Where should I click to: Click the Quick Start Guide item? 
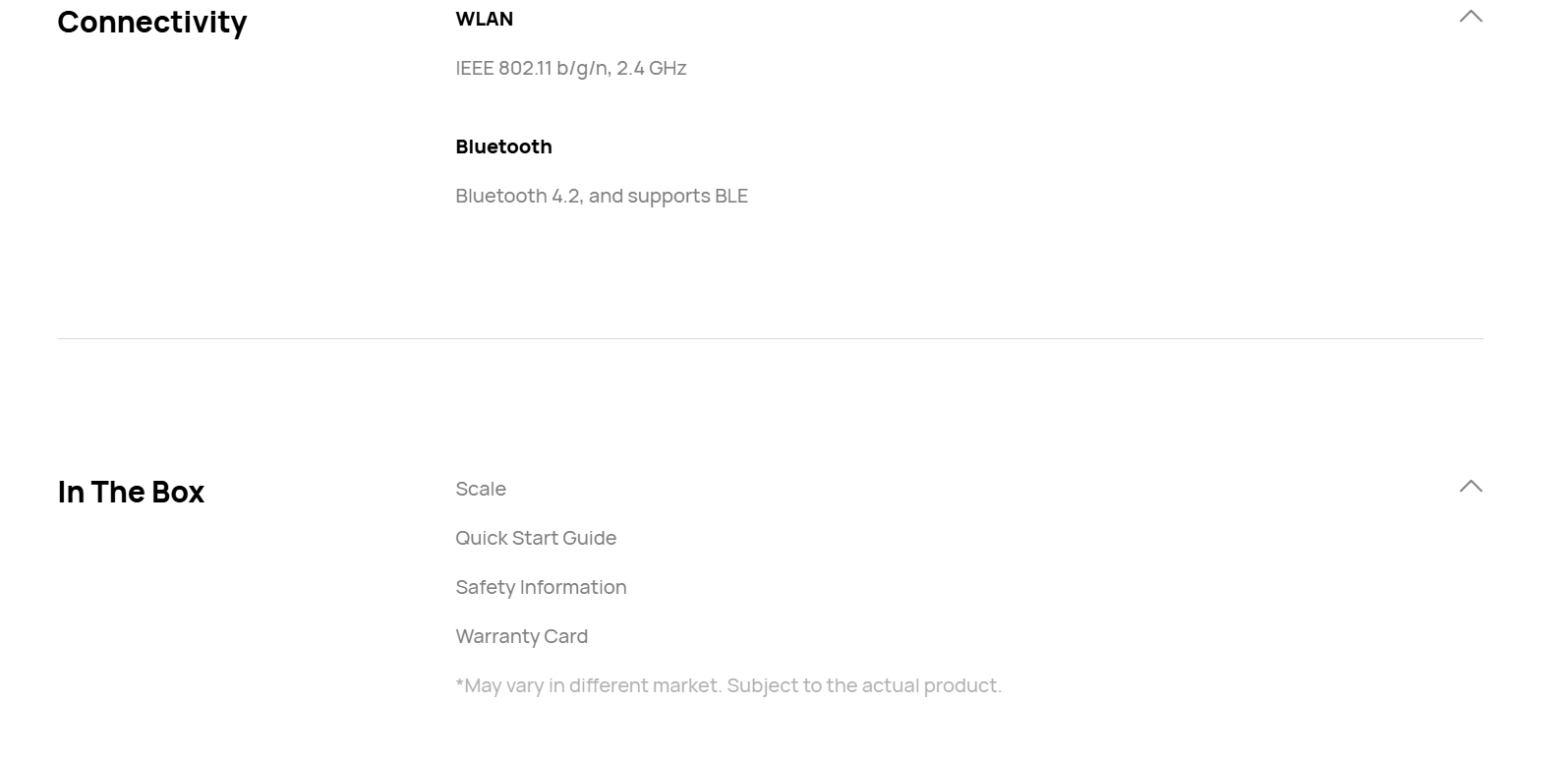click(536, 538)
